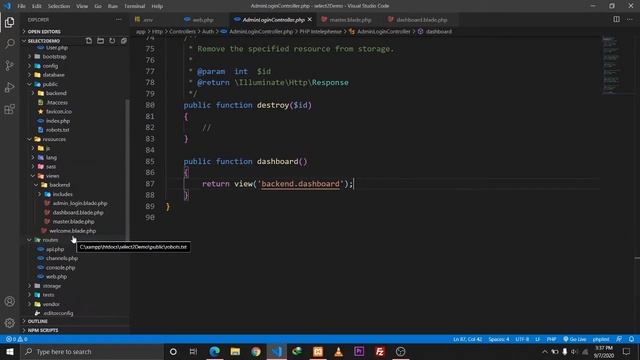The image size is (640, 360).
Task: Expand the NPM SCRIPTS section
Action: tap(43, 330)
